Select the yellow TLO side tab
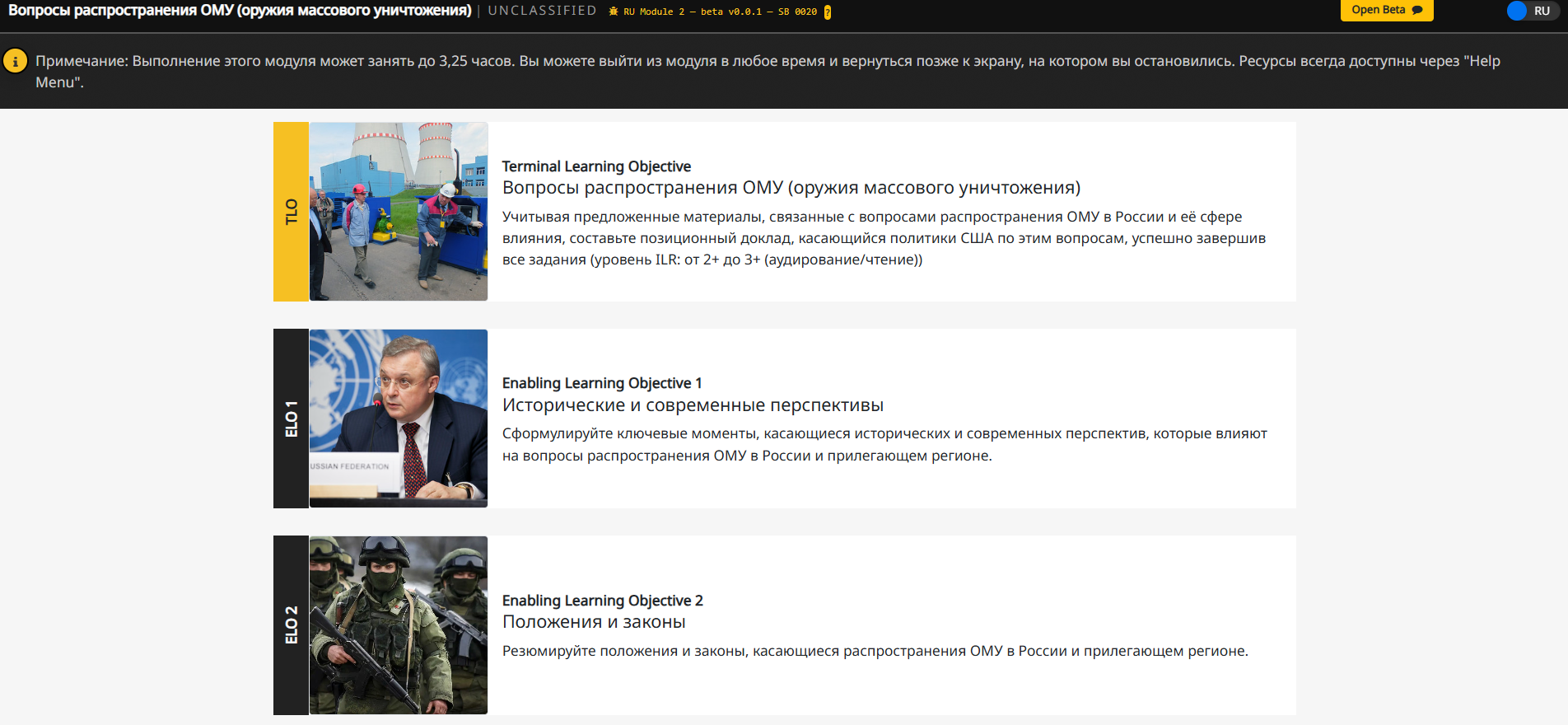 [x=291, y=212]
